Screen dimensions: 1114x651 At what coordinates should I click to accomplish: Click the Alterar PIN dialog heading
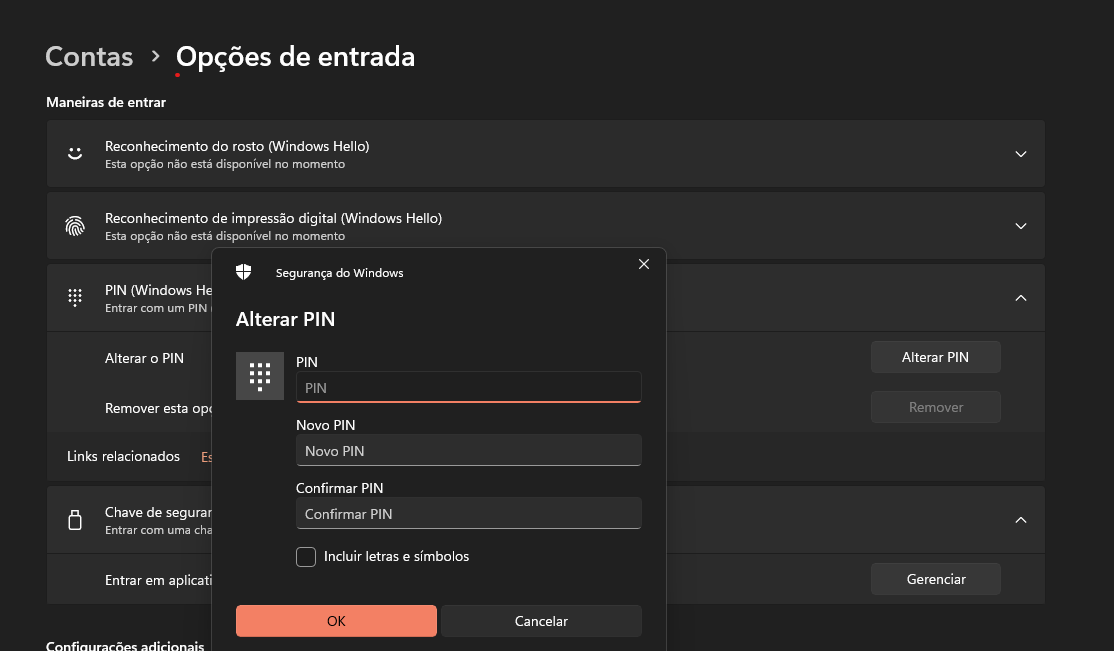(286, 319)
